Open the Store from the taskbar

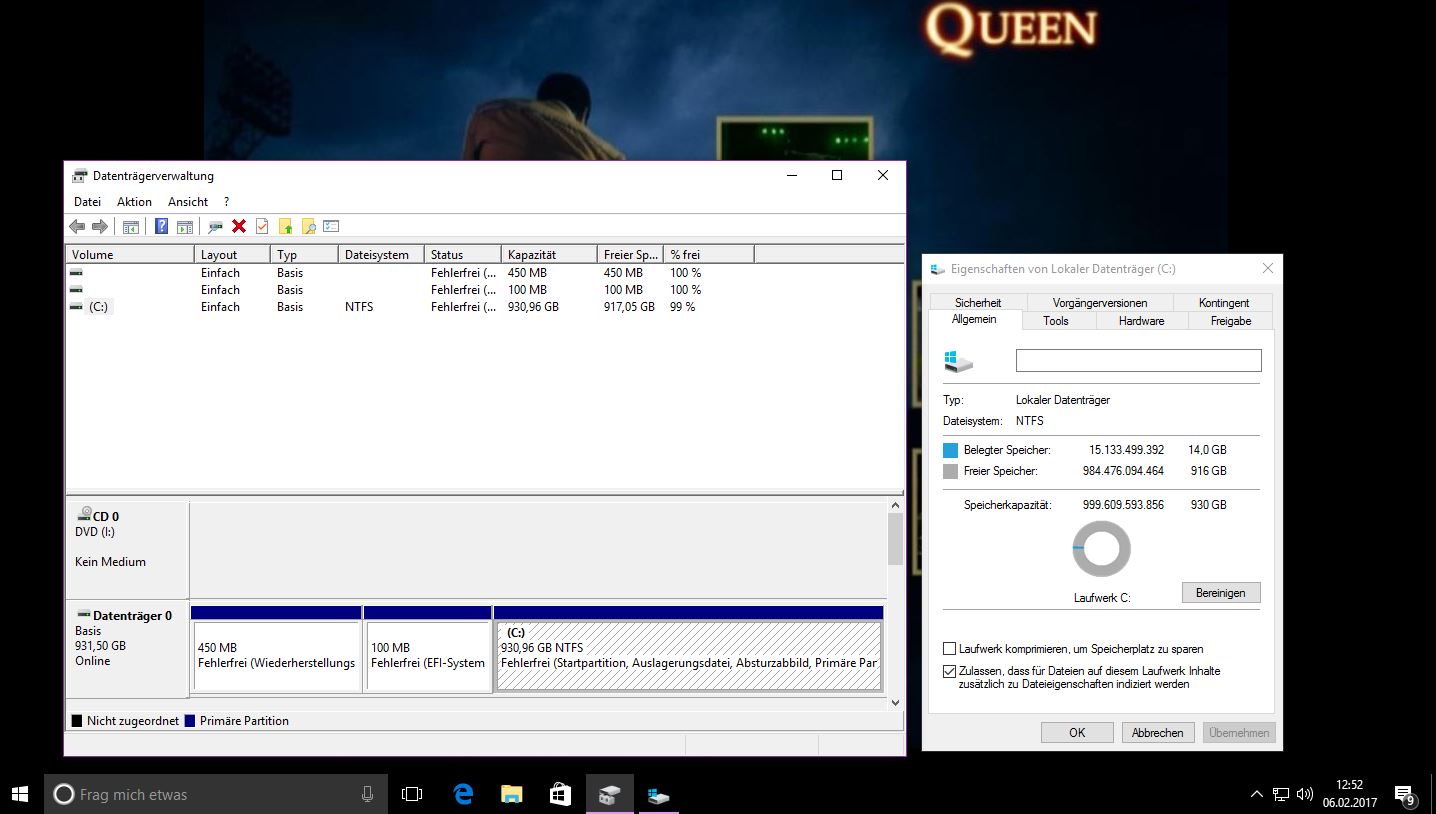click(x=560, y=794)
